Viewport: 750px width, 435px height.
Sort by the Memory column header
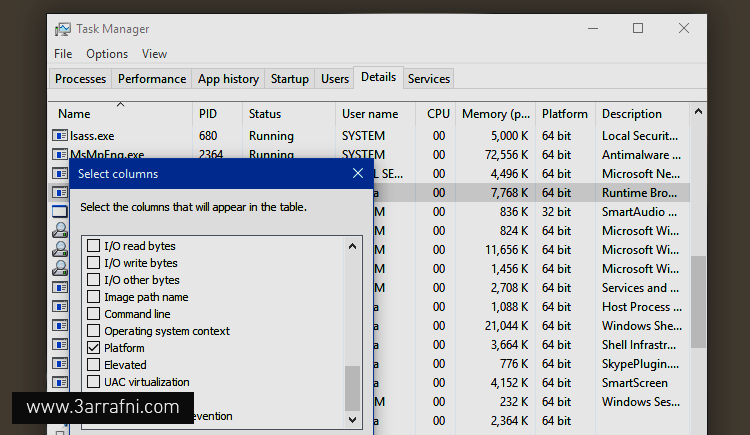[x=496, y=114]
